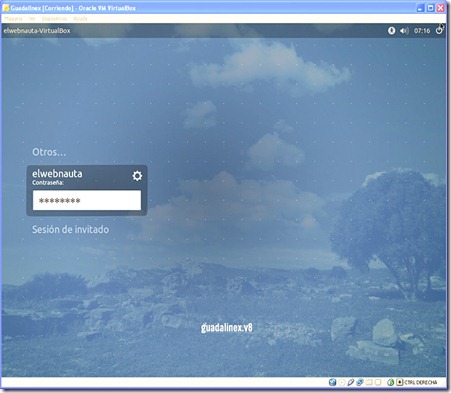Focus the Contraseña password field

87,200
